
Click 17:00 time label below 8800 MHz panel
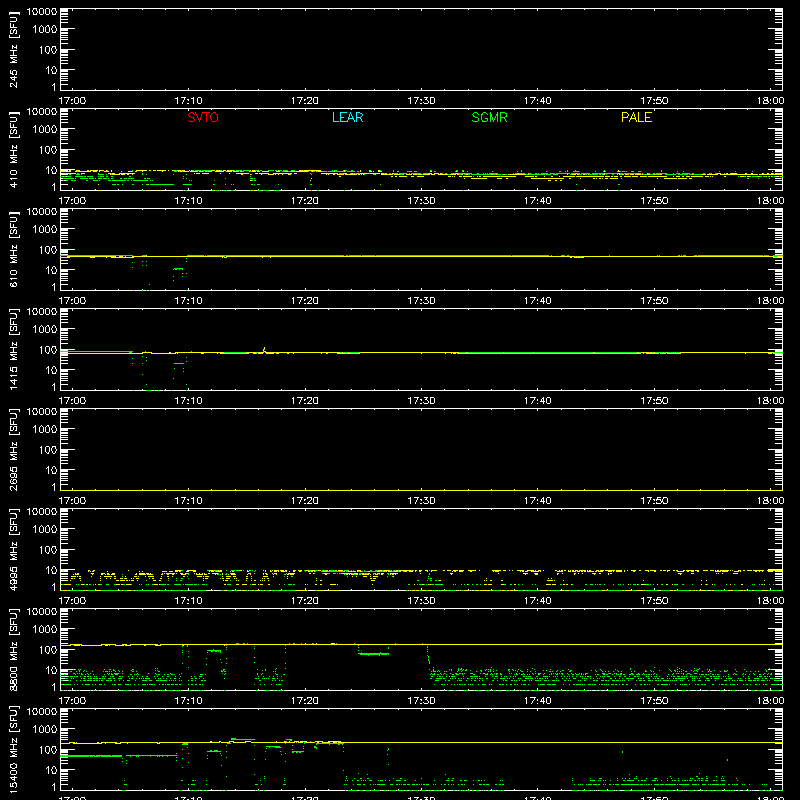pyautogui.click(x=72, y=701)
